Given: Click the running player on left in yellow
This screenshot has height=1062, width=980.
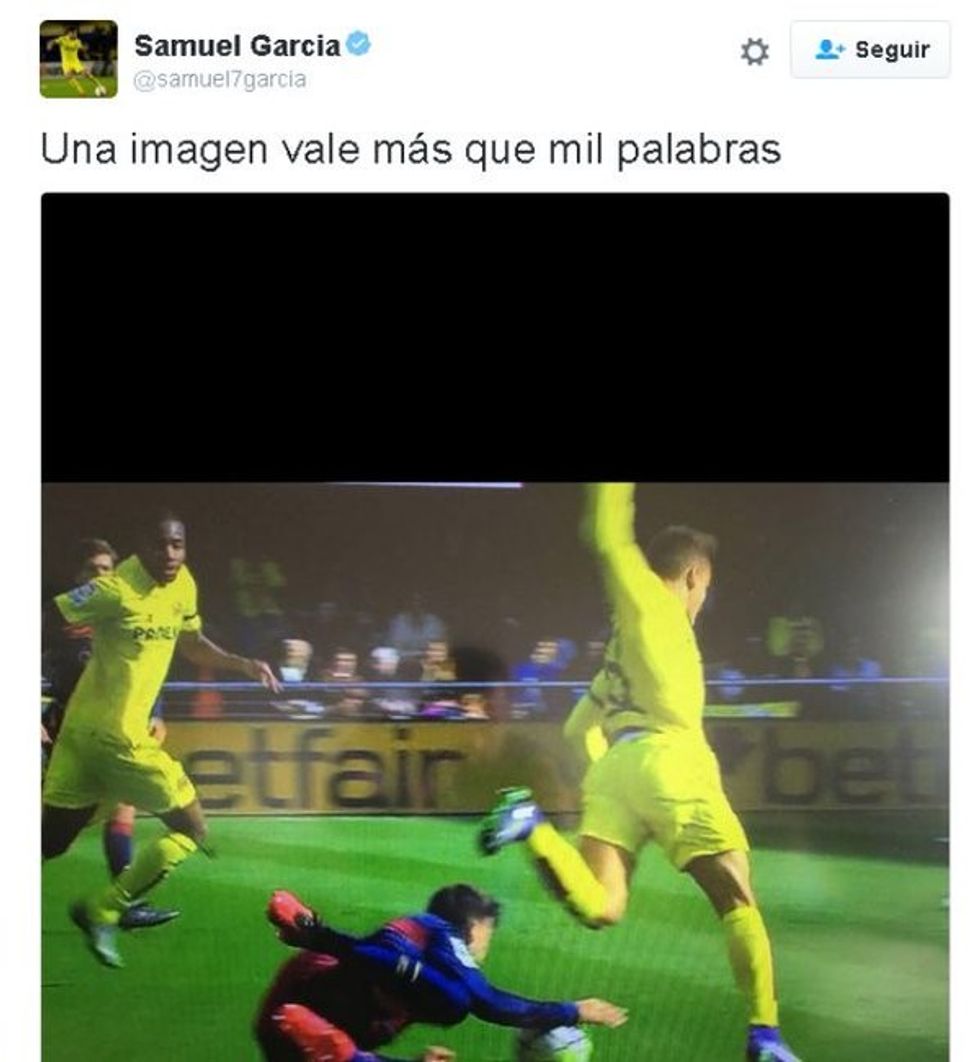Looking at the screenshot, I should pos(129,731).
